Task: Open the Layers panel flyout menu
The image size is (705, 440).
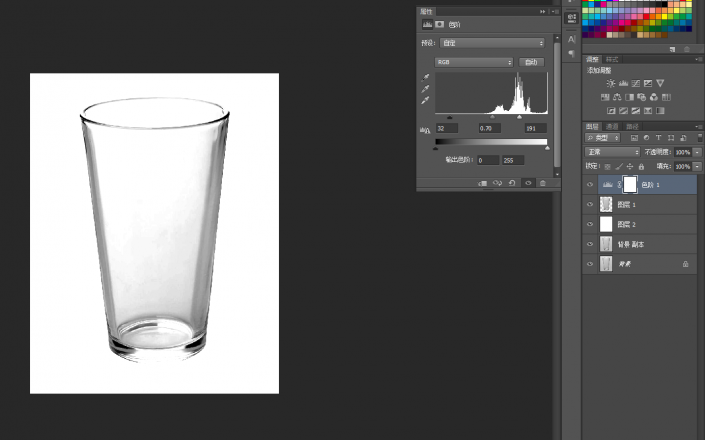Action: [x=698, y=127]
